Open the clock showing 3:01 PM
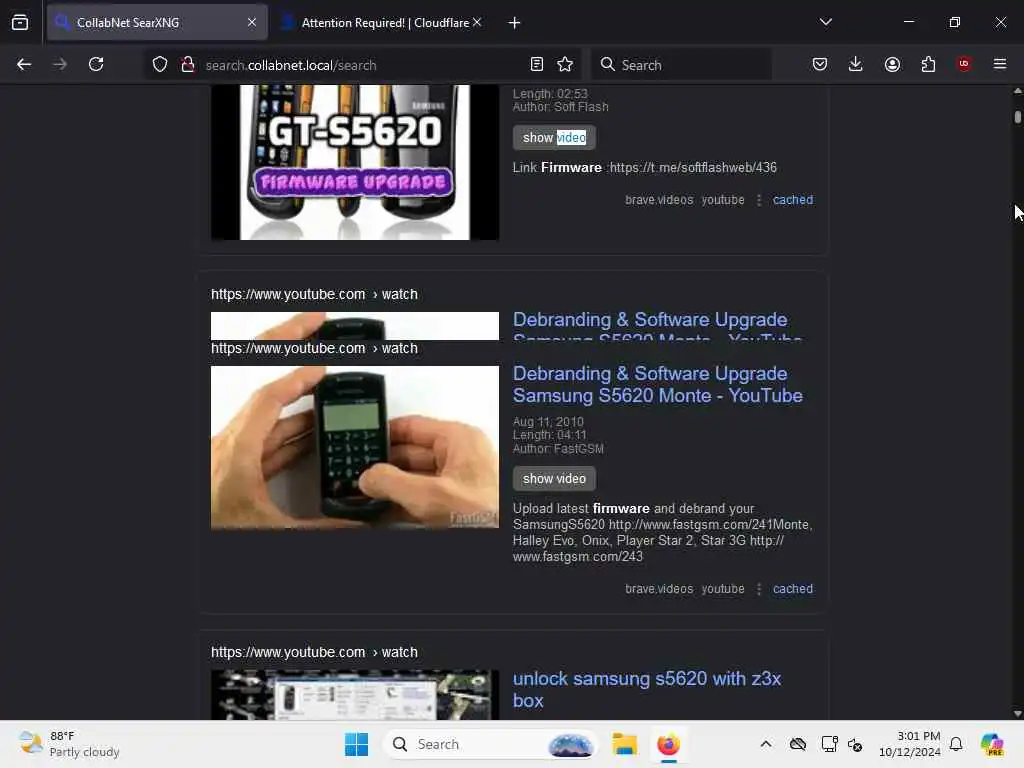 (909, 744)
